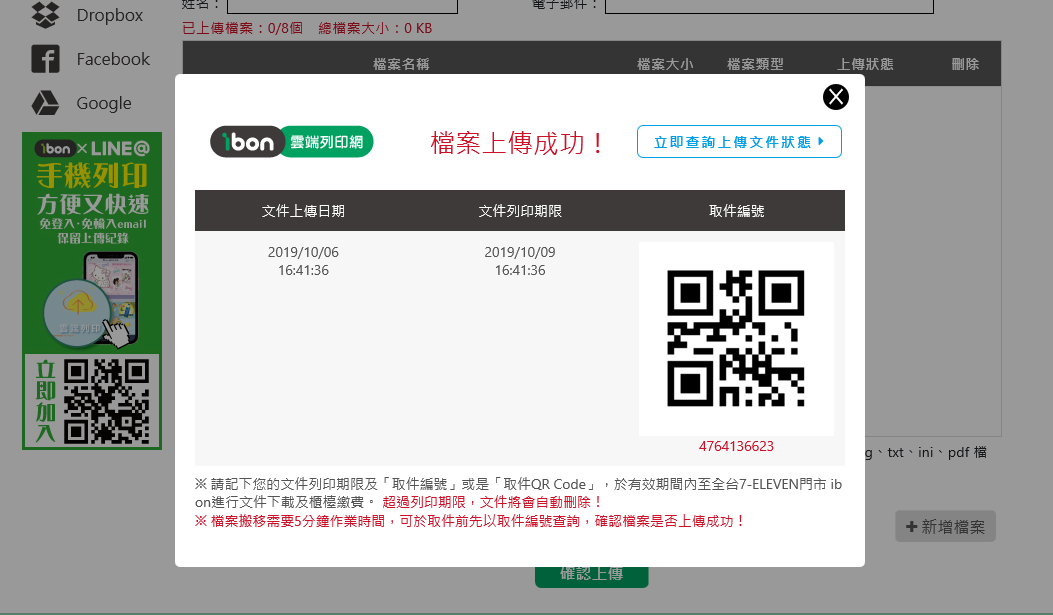
Task: Click the LINE@ join QR code
Action: [x=107, y=401]
